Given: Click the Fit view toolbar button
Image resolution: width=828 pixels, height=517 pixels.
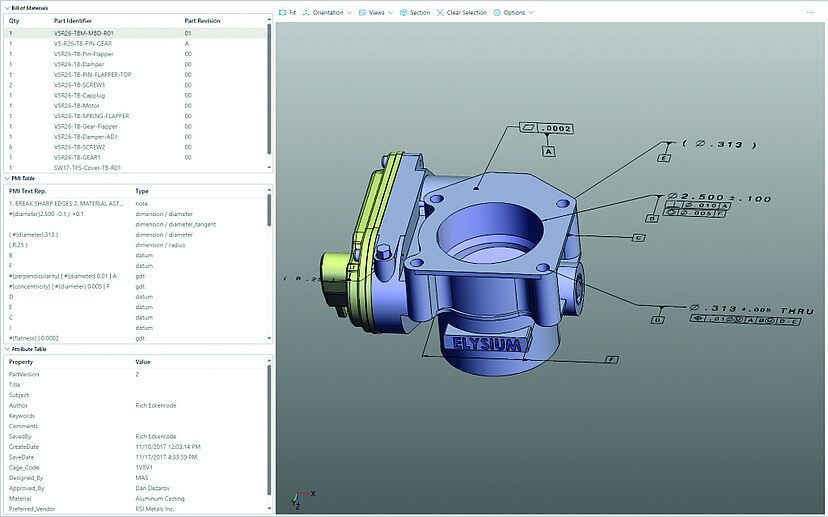Looking at the screenshot, I should (x=287, y=12).
